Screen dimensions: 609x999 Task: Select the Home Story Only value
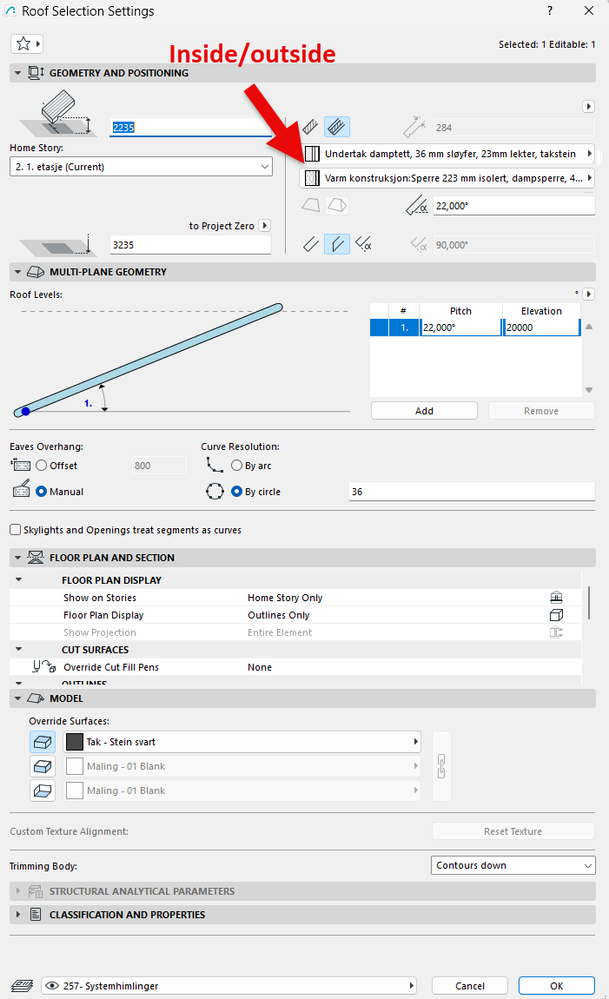pyautogui.click(x=285, y=598)
